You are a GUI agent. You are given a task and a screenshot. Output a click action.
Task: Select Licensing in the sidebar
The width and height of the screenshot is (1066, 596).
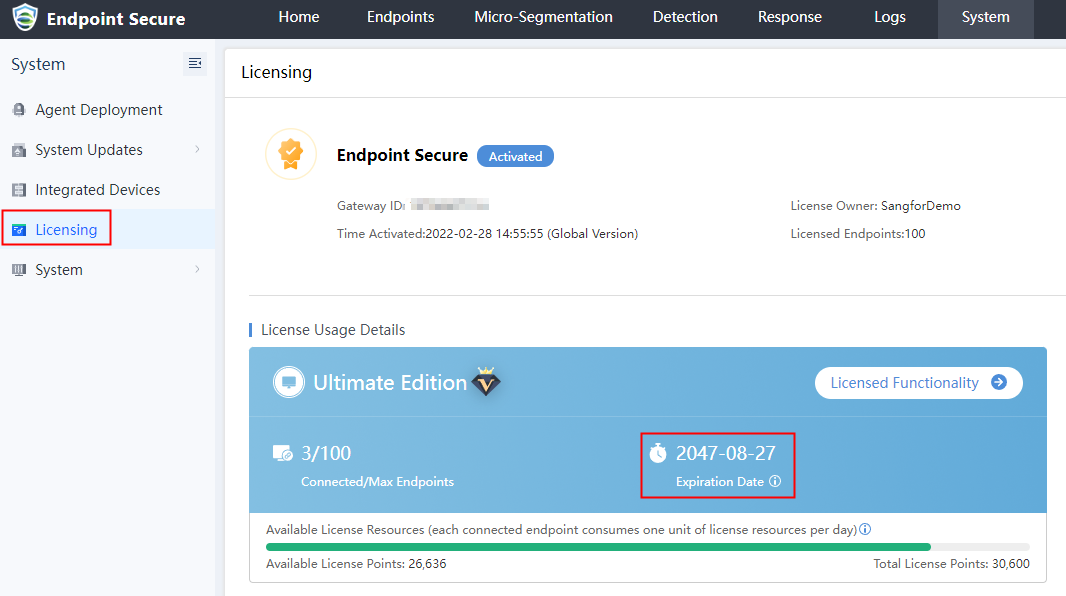tap(66, 230)
